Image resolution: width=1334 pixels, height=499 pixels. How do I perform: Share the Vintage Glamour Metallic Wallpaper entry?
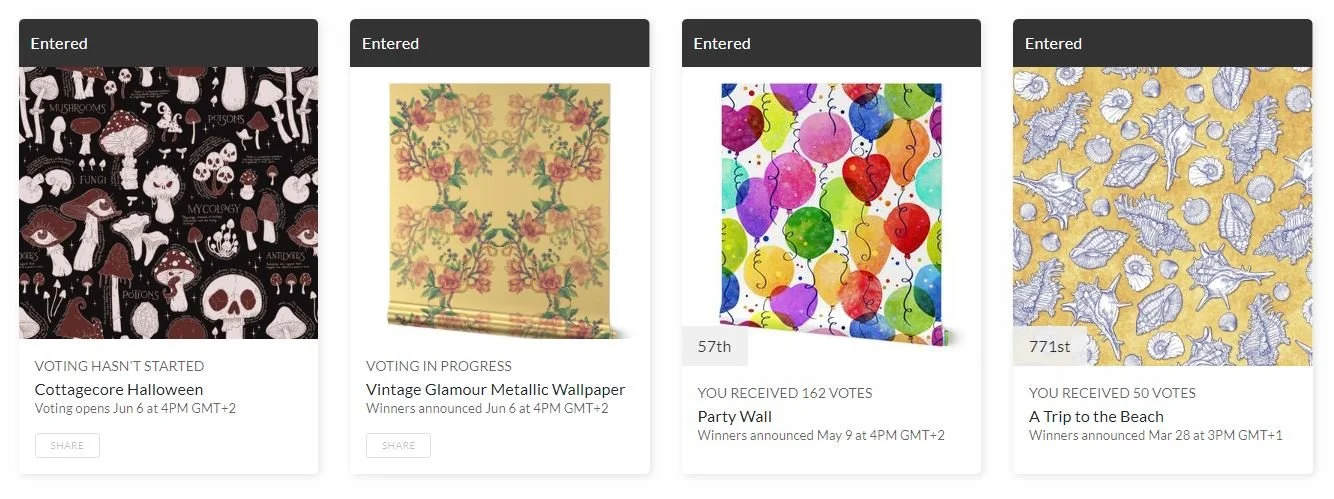point(398,445)
